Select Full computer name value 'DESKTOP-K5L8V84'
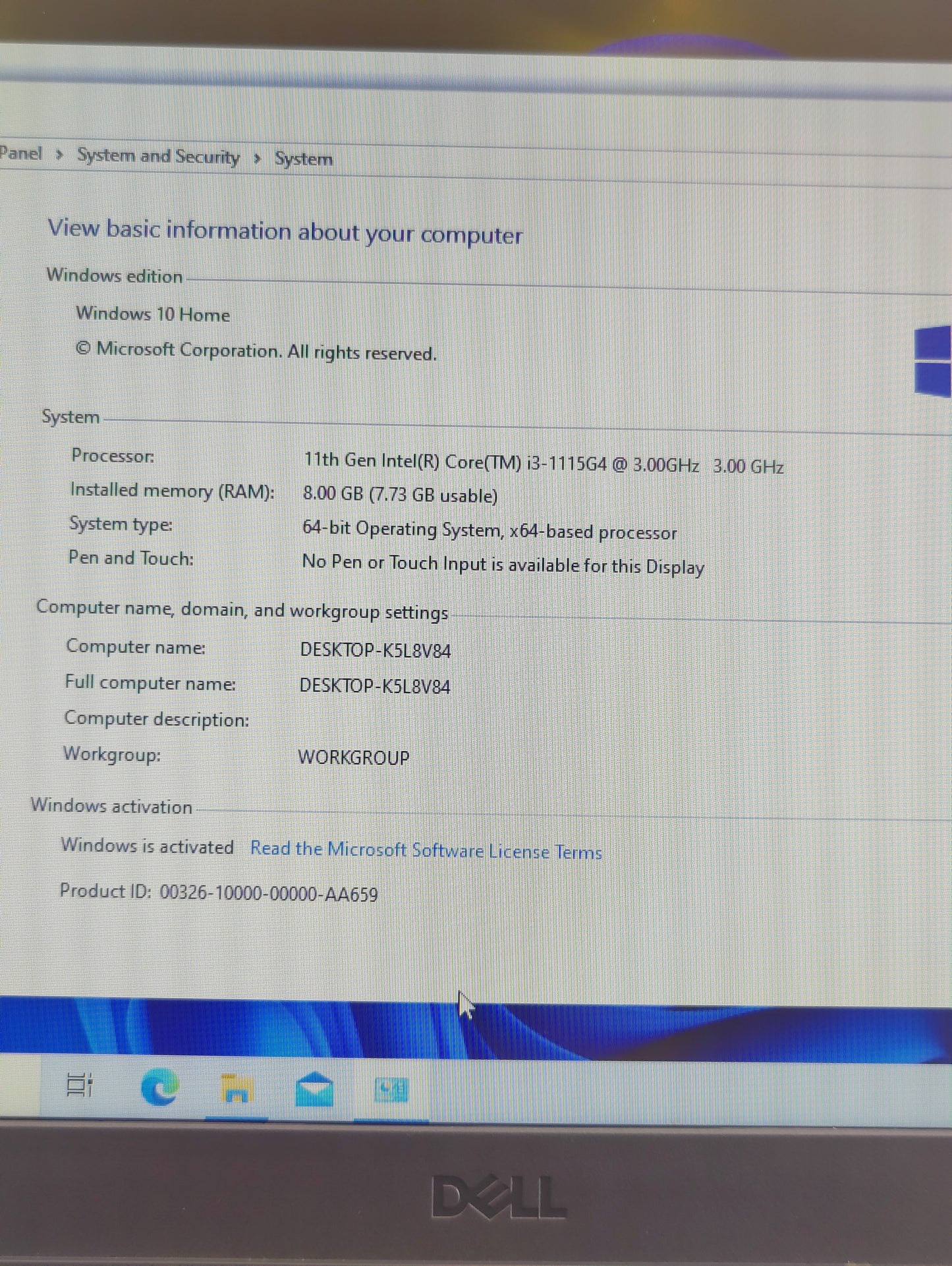952x1266 pixels. [x=374, y=686]
